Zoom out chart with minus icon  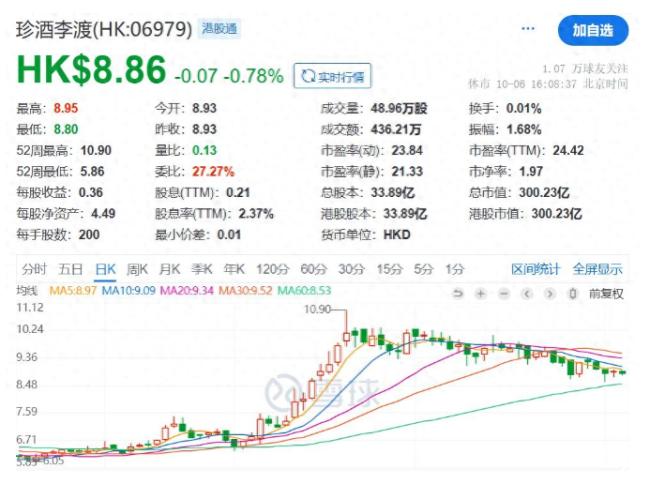point(503,294)
